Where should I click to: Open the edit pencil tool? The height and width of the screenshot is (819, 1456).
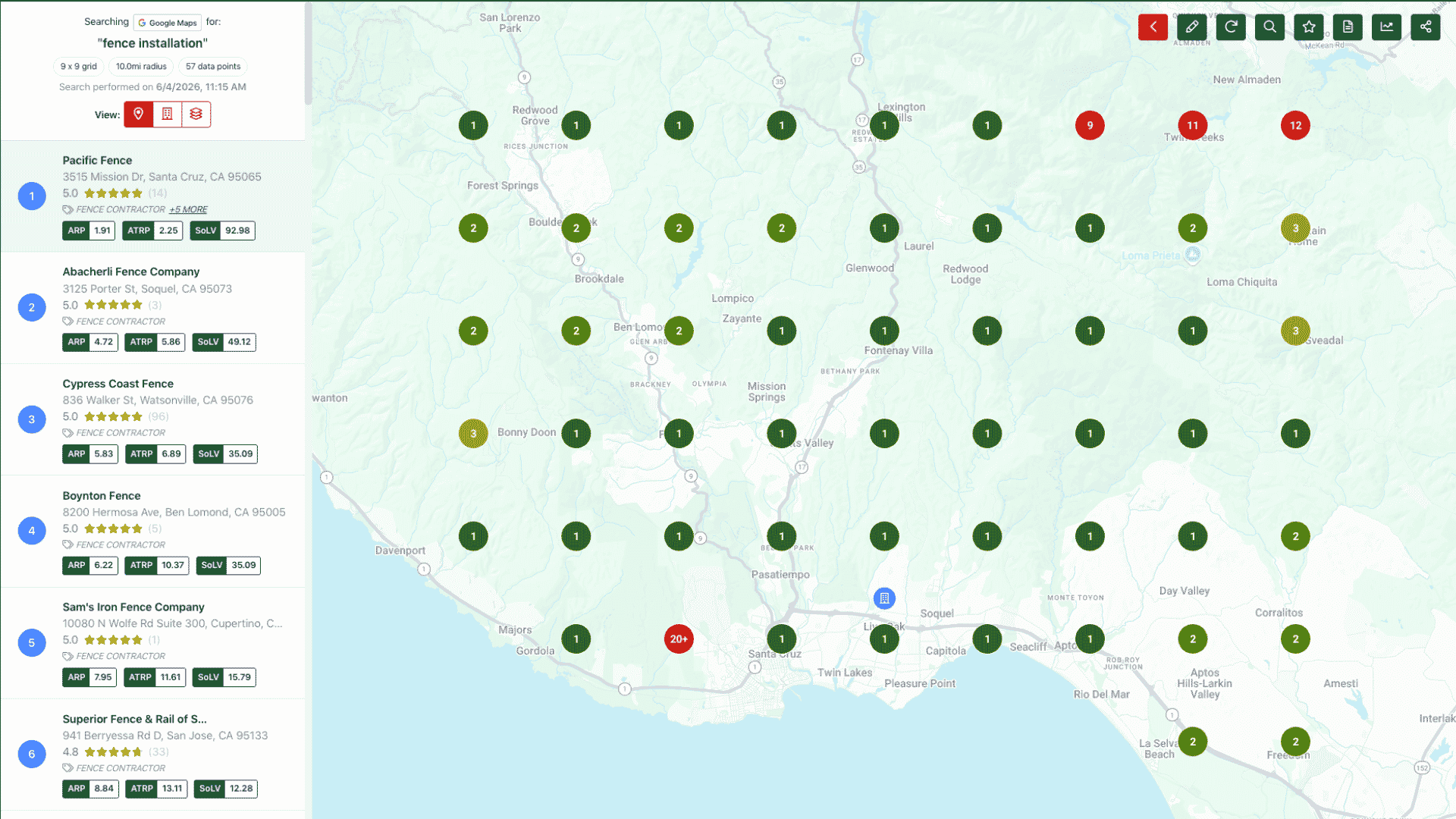click(1192, 27)
